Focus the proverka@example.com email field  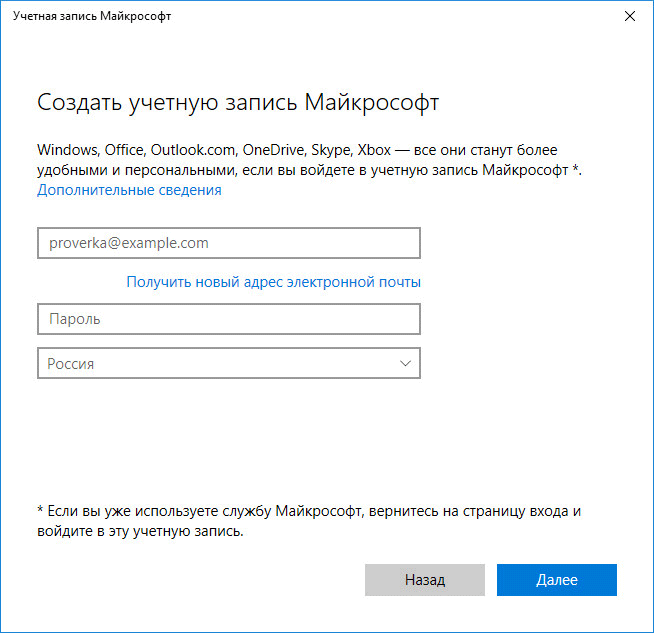click(229, 243)
